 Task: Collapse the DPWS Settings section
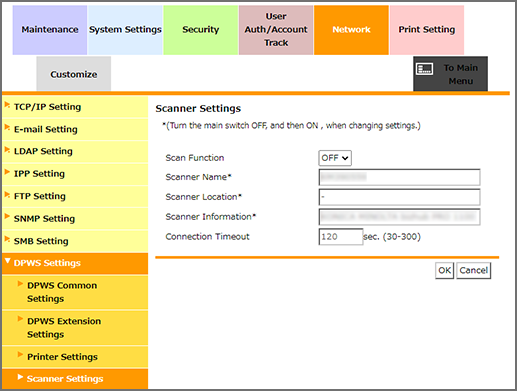tap(75, 263)
